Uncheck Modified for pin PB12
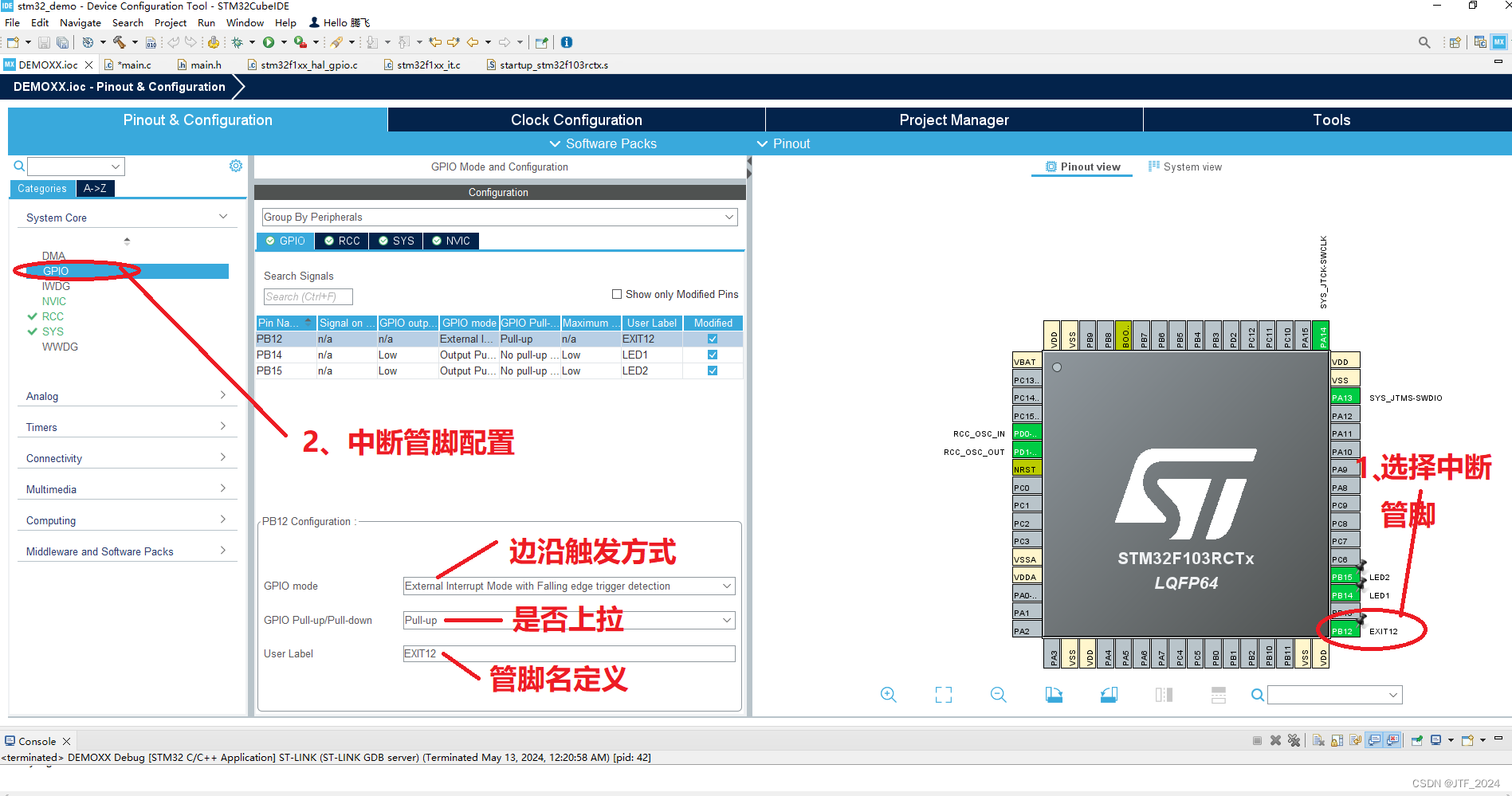 [x=711, y=338]
